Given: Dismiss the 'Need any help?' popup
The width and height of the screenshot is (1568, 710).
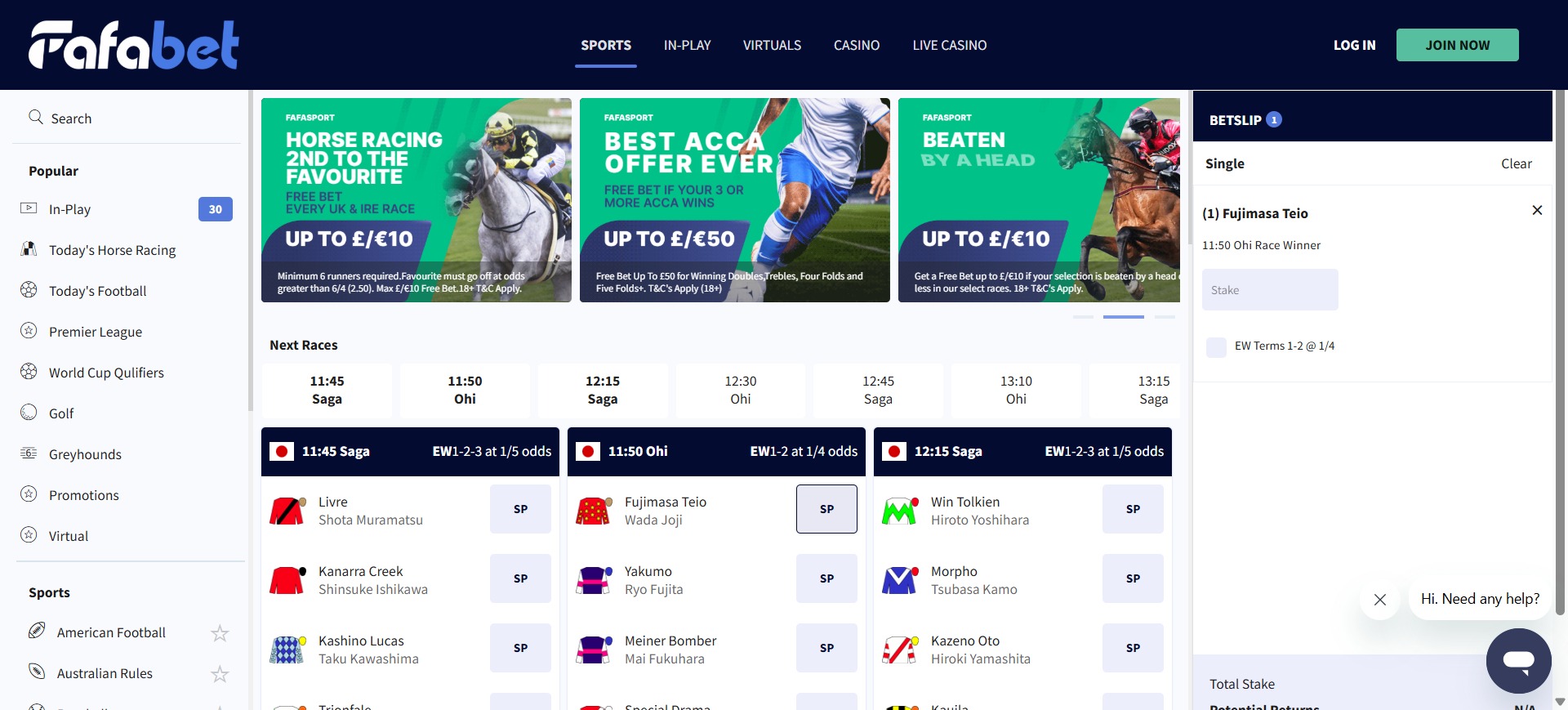Looking at the screenshot, I should (x=1380, y=600).
